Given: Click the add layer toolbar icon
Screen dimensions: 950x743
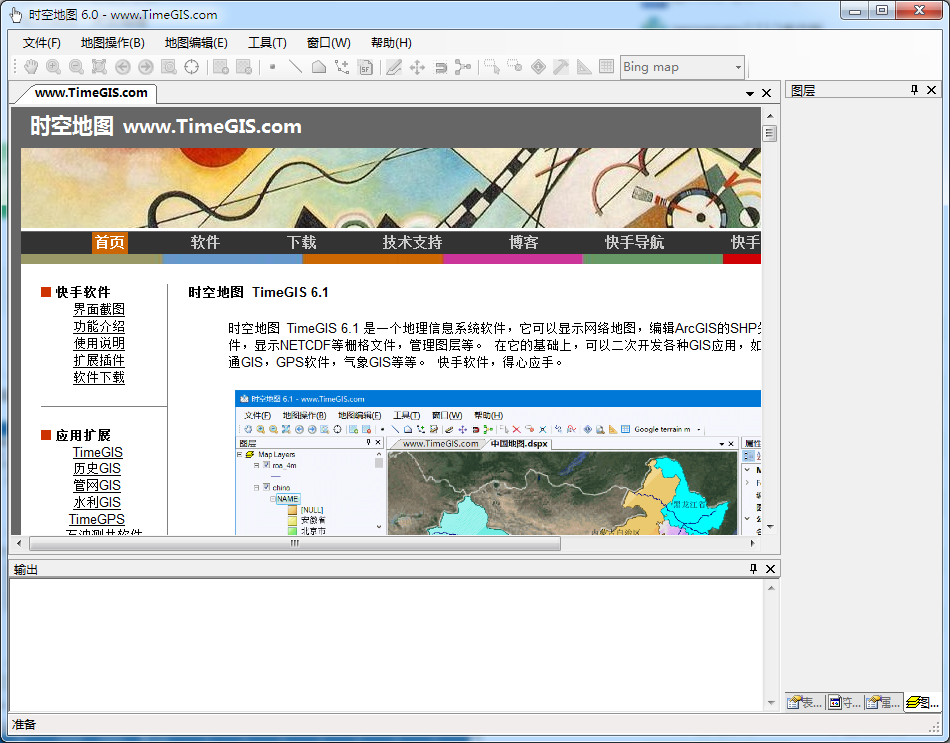Looking at the screenshot, I should pyautogui.click(x=221, y=67).
